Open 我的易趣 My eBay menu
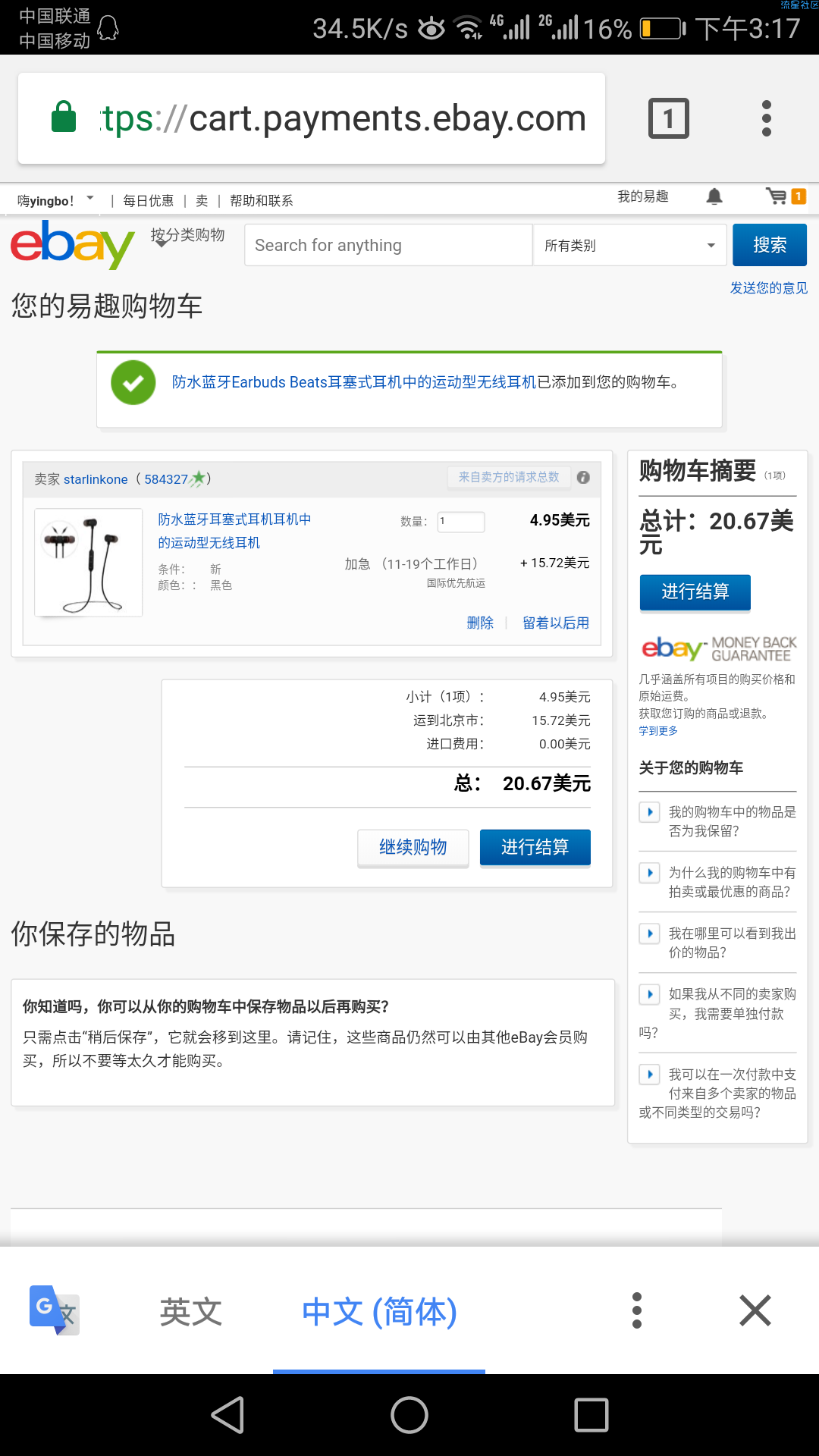Viewport: 819px width, 1456px height. [x=642, y=197]
